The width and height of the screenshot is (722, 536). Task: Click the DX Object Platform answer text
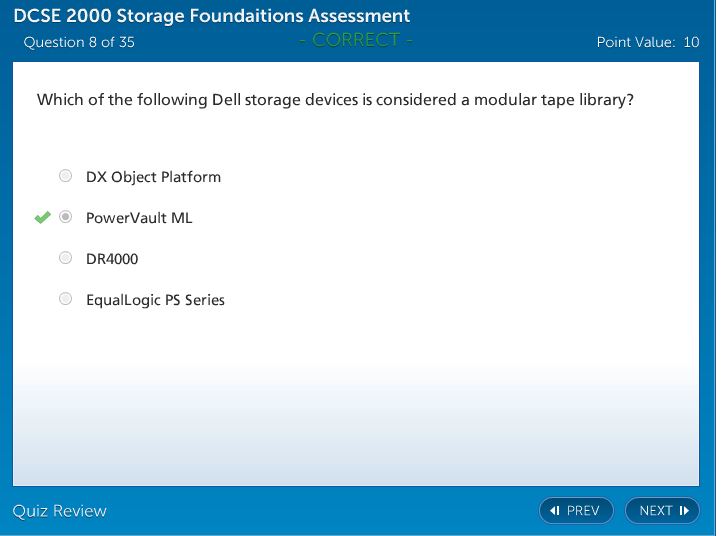click(153, 177)
